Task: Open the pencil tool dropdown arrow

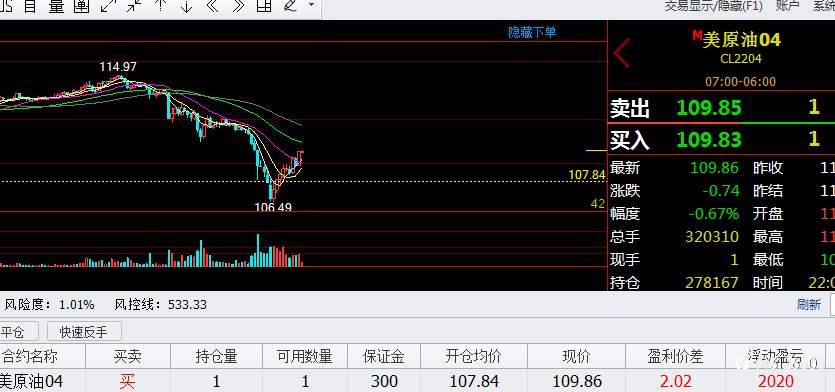Action: [311, 5]
